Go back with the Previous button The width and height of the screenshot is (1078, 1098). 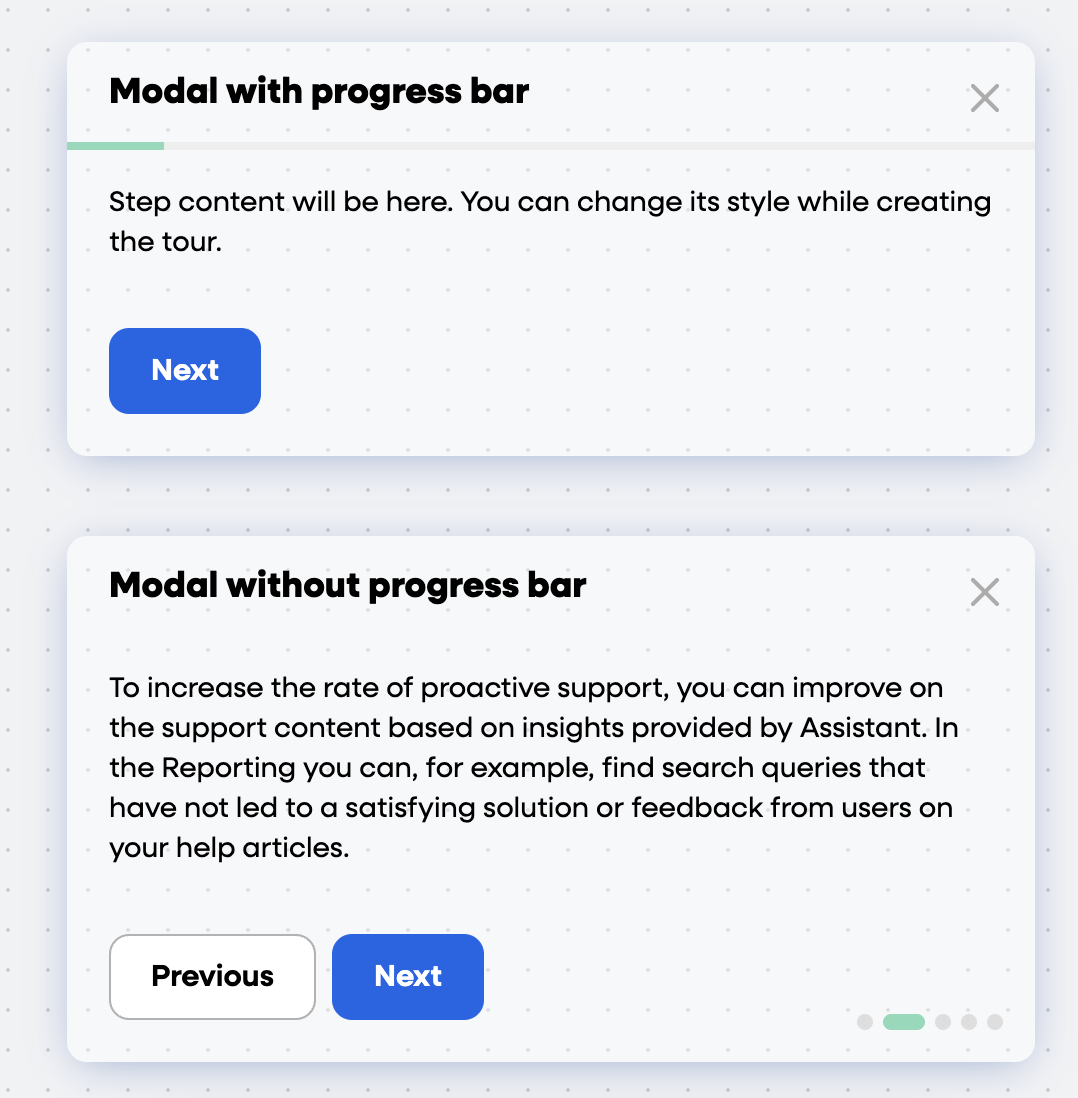coord(212,976)
